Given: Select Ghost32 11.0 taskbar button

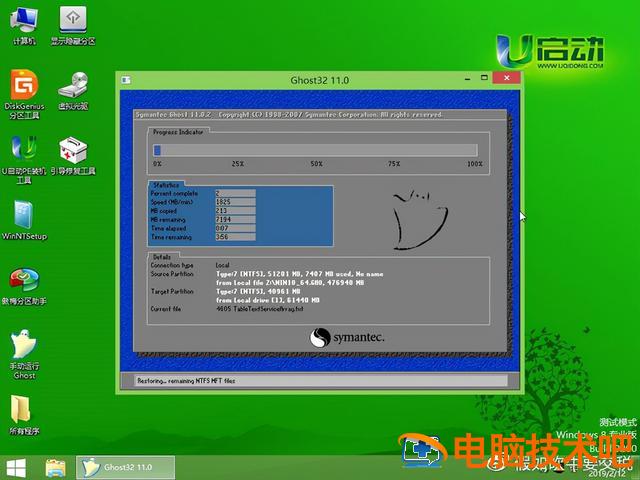Looking at the screenshot, I should tap(125, 467).
